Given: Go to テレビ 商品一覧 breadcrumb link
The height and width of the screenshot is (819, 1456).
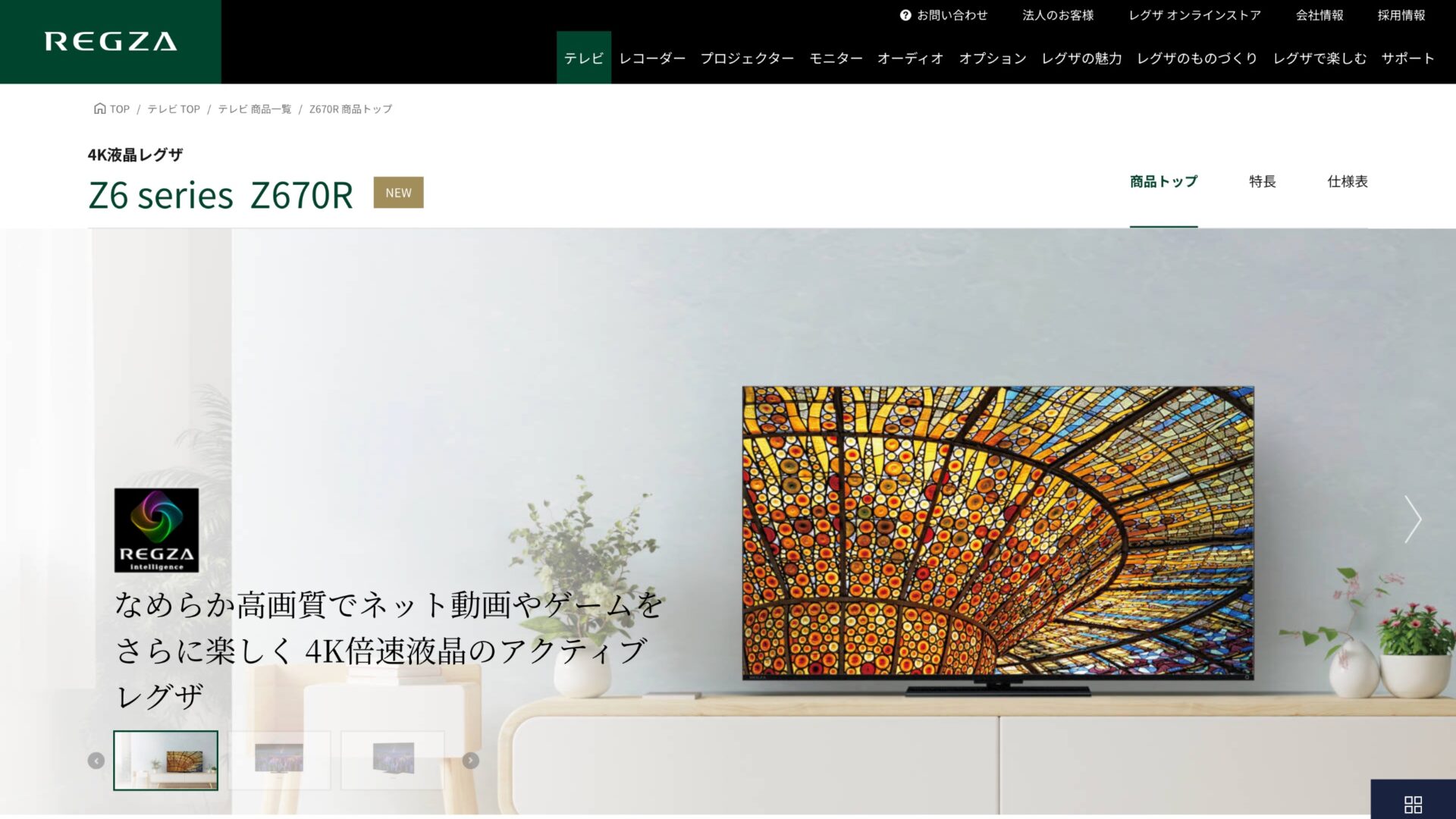Looking at the screenshot, I should point(255,109).
